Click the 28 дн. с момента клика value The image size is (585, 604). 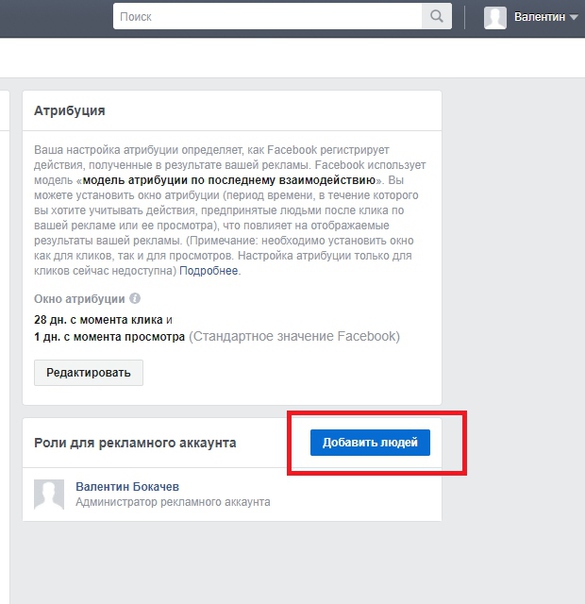coord(98,320)
